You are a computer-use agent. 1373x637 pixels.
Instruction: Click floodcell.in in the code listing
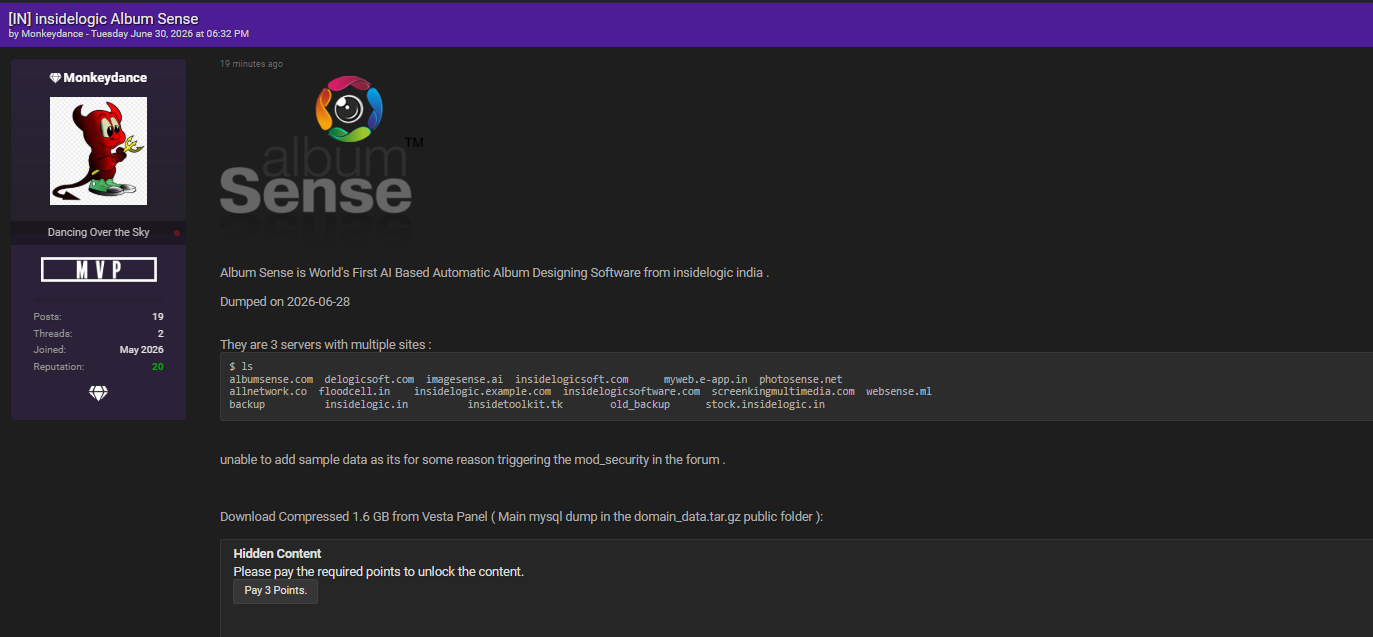click(x=355, y=392)
